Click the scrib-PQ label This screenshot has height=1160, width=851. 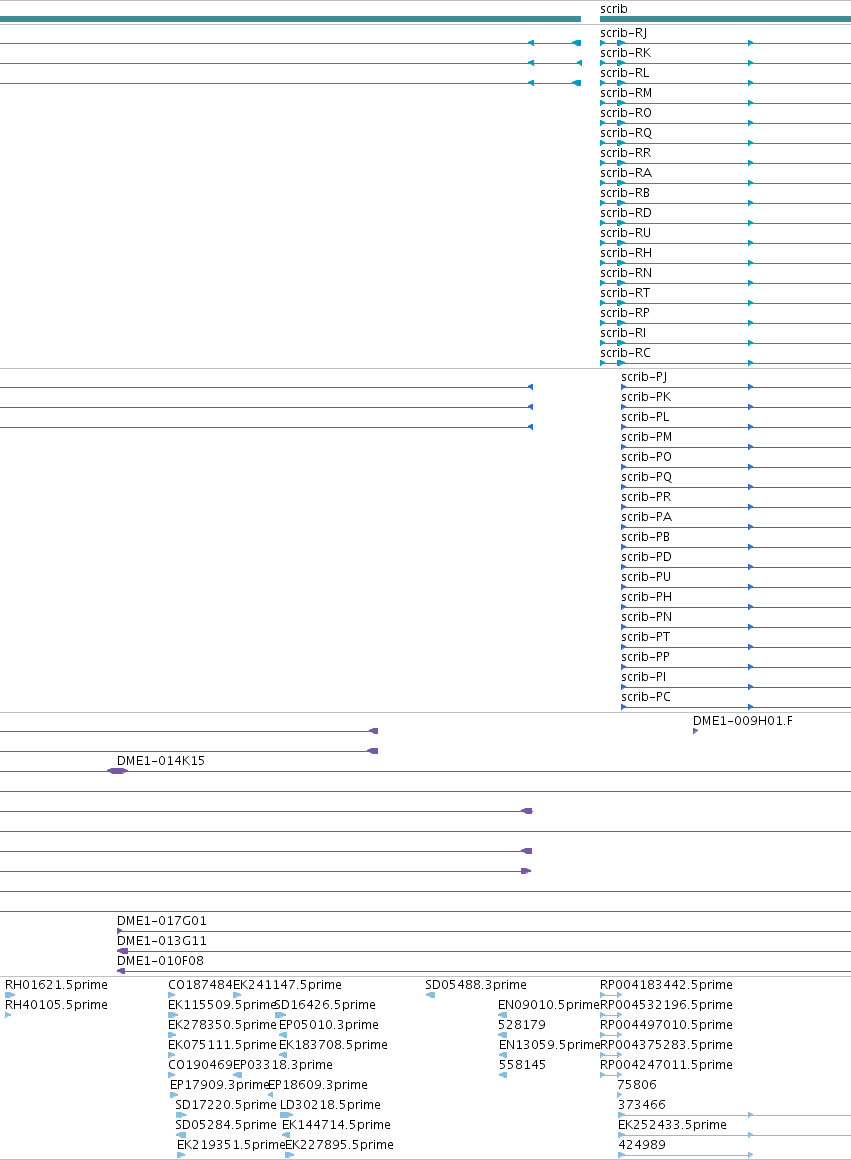pos(647,476)
